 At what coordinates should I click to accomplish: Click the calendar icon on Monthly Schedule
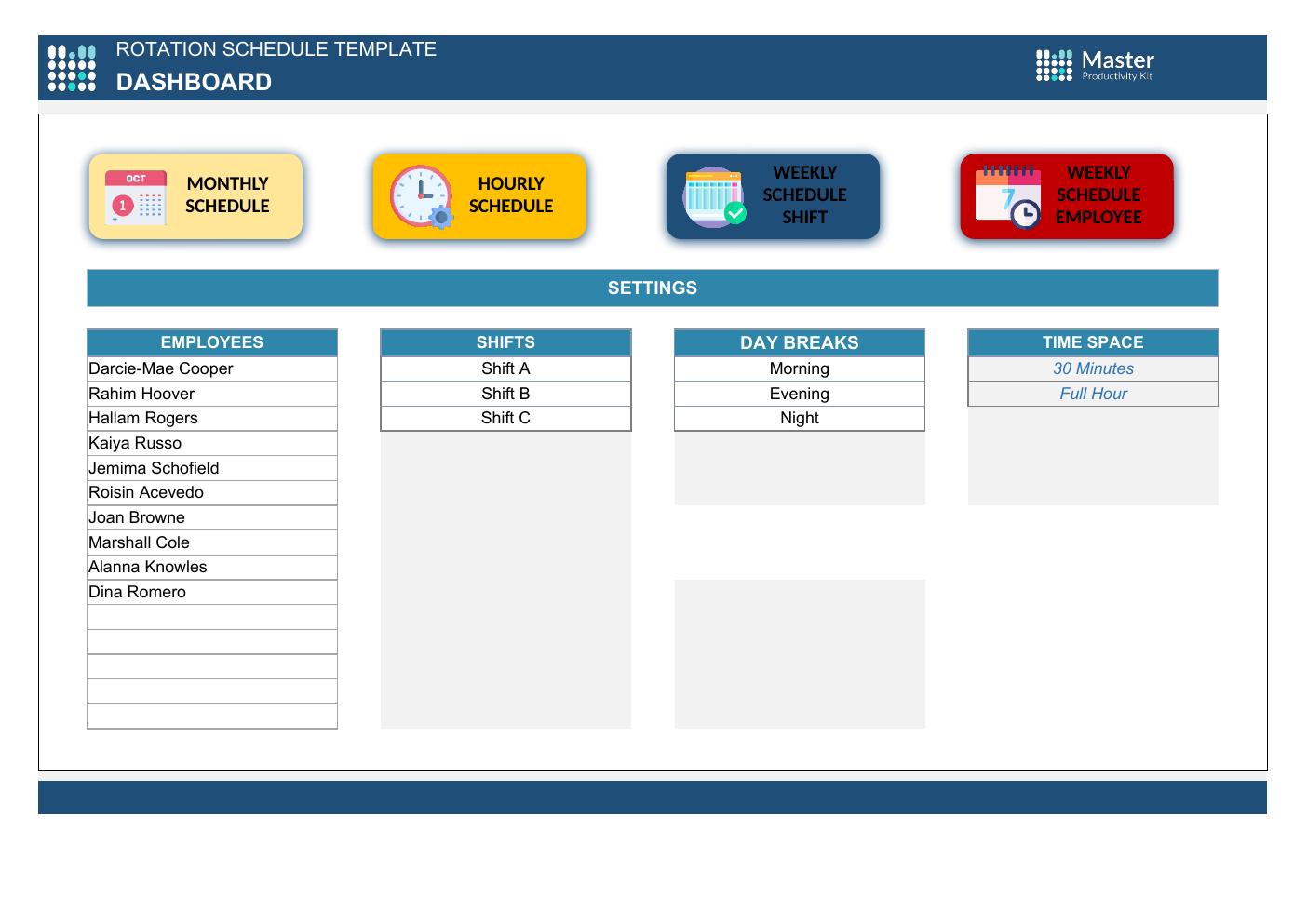click(136, 197)
